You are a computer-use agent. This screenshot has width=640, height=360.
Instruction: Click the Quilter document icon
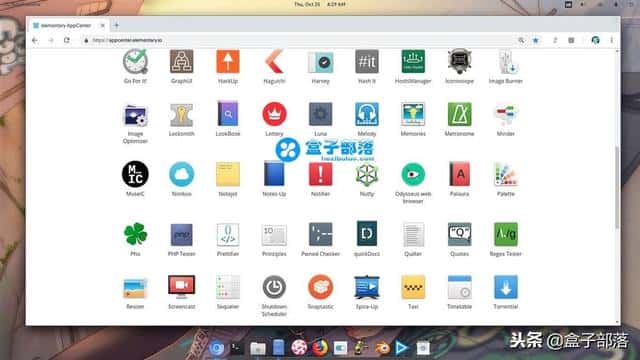[x=413, y=234]
